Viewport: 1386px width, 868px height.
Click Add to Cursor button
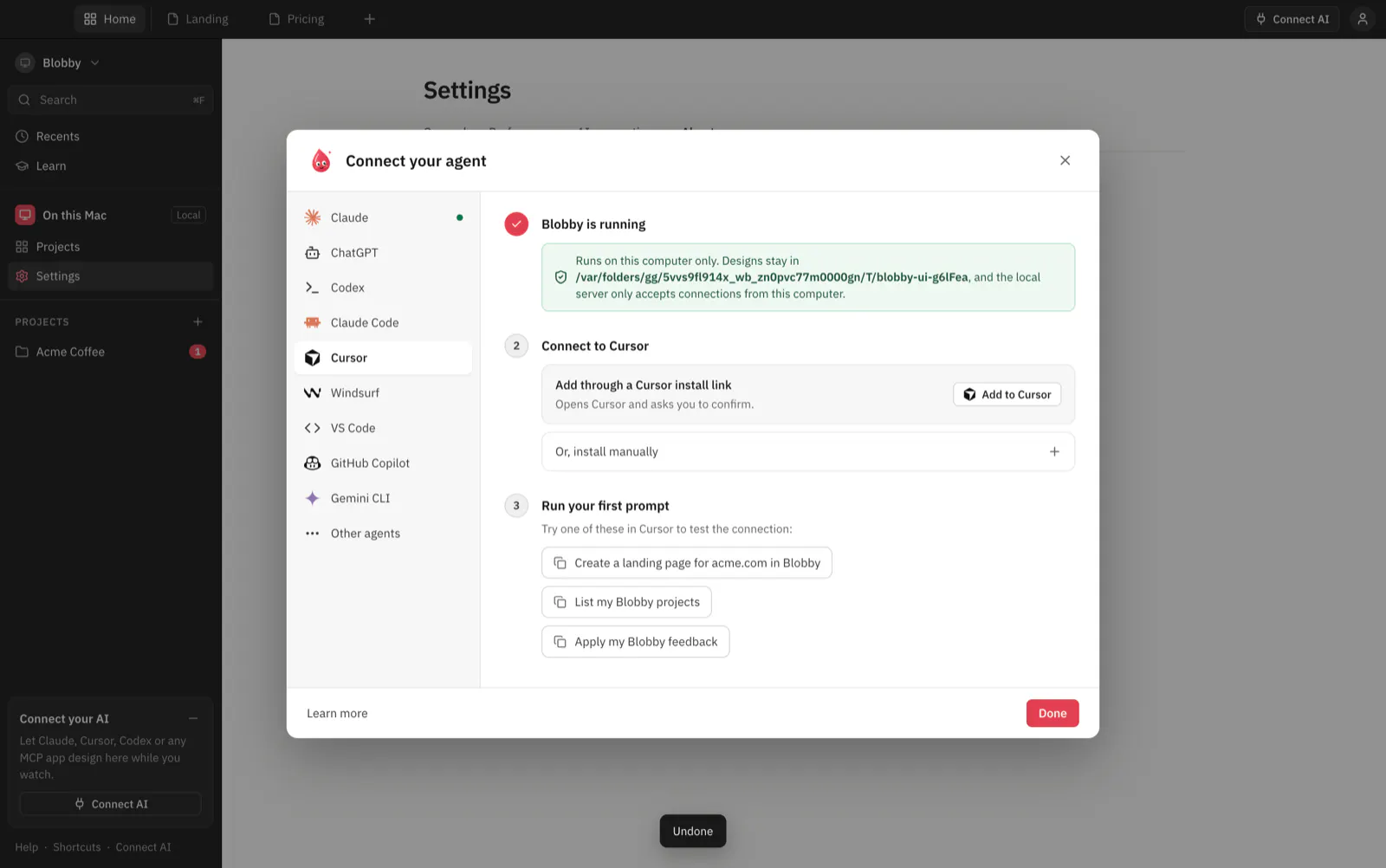tap(1007, 394)
